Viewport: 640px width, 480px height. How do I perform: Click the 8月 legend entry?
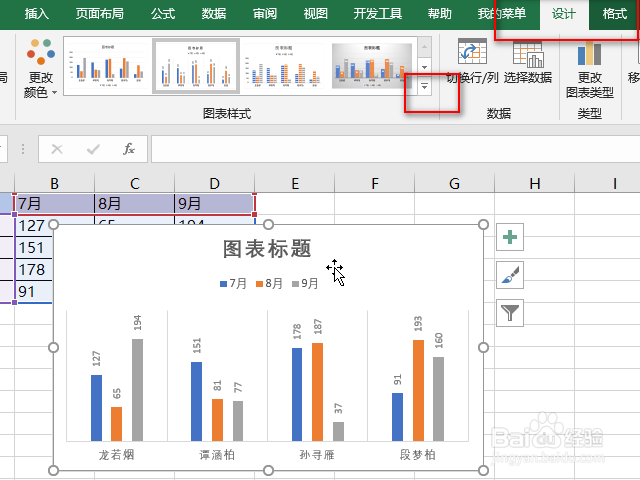[269, 283]
